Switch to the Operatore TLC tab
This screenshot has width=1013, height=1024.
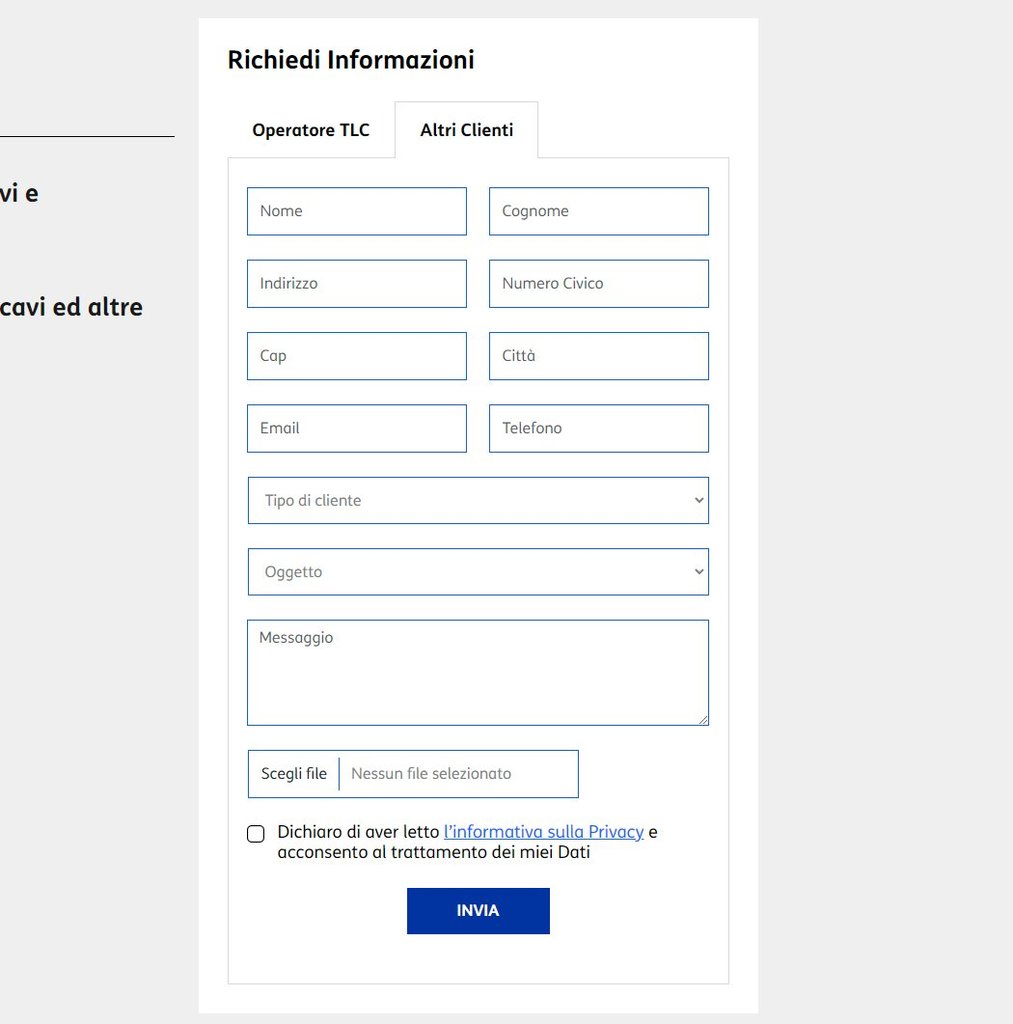310,130
